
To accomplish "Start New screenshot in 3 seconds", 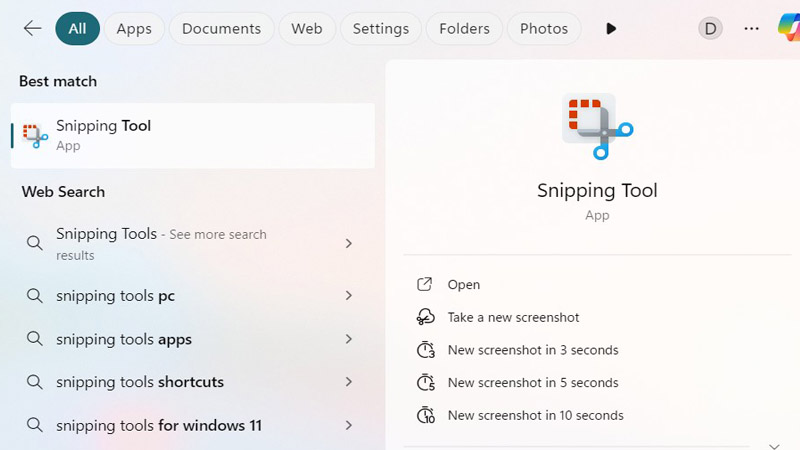I will click(533, 350).
